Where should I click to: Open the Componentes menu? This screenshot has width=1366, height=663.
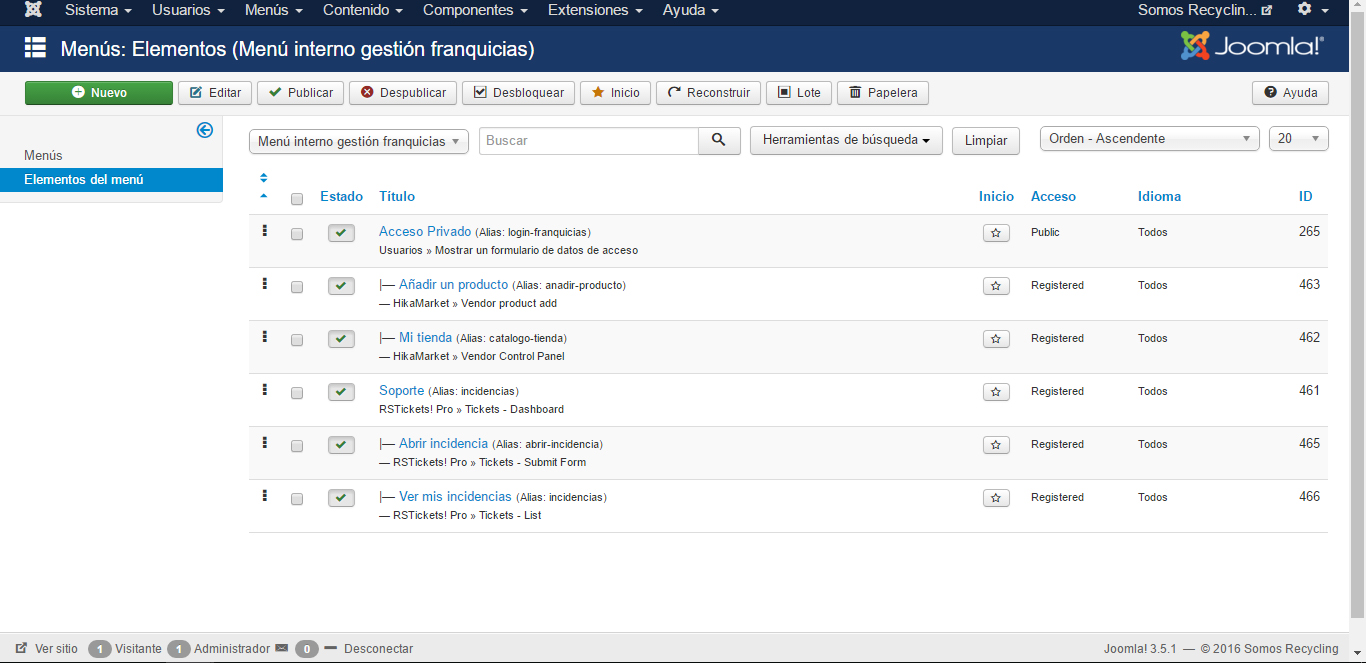point(475,10)
